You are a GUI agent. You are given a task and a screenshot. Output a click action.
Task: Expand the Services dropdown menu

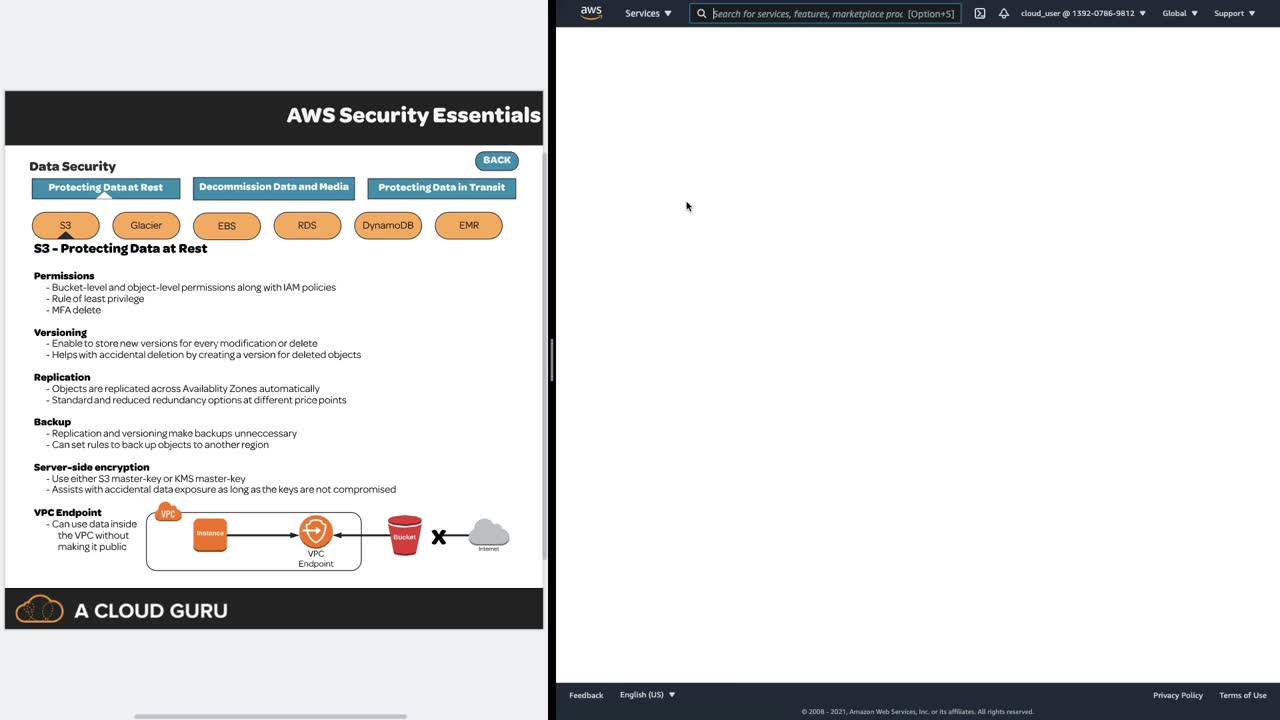click(648, 14)
